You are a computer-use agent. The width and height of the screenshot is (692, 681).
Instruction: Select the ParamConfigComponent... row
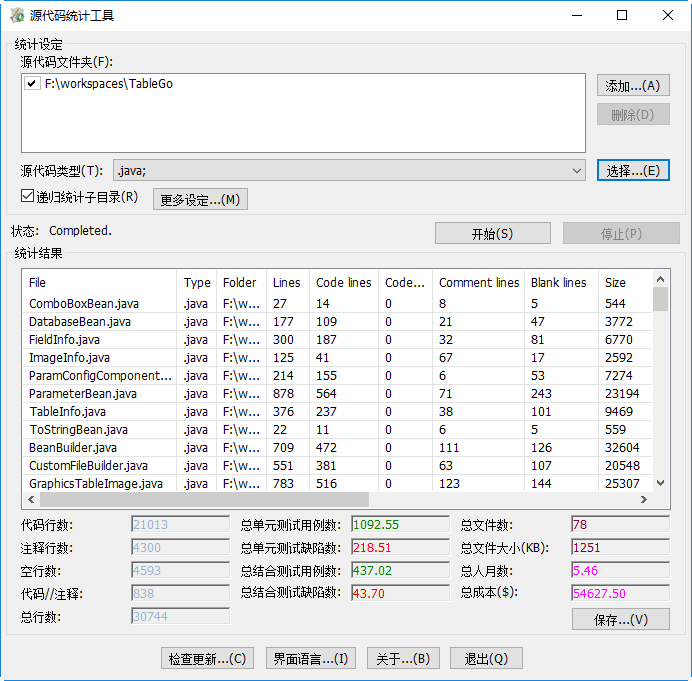point(337,376)
